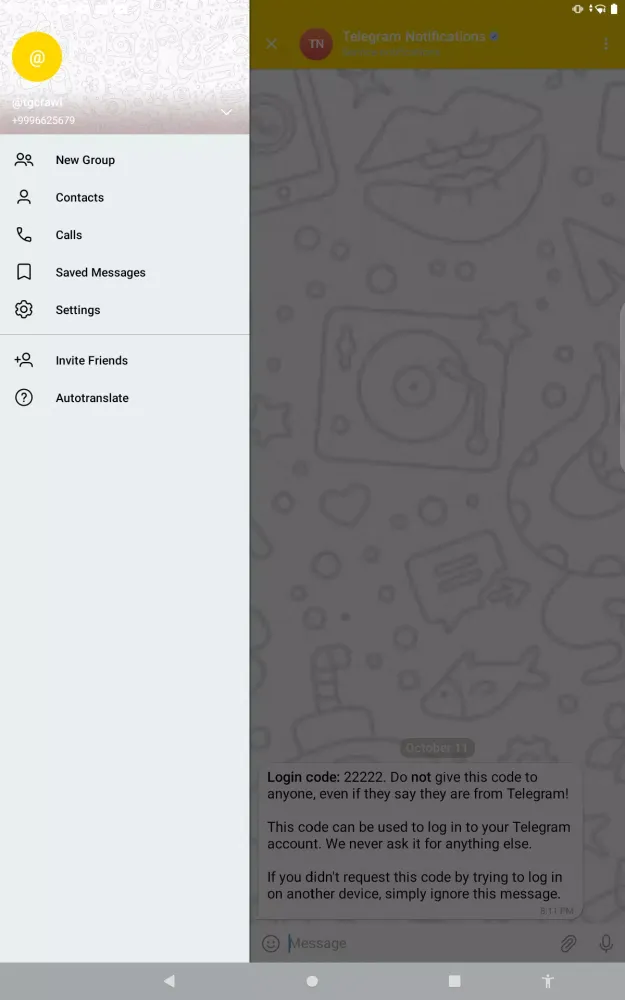Viewport: 625px width, 1000px height.
Task: Open Saved Messages bookmark icon
Action: click(x=24, y=272)
